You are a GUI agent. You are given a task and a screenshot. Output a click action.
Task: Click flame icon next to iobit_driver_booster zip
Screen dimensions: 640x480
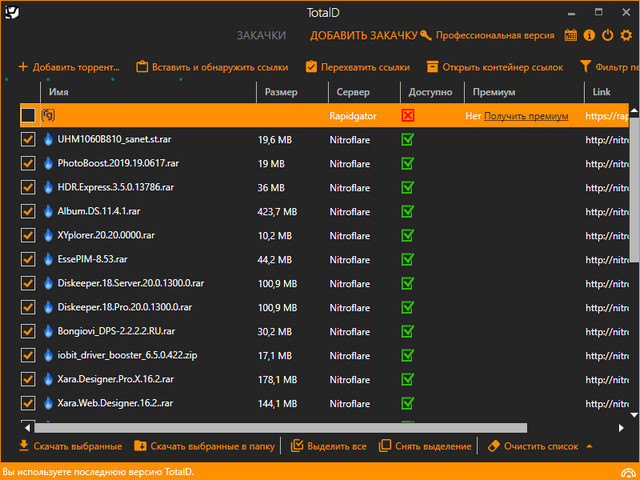49,356
